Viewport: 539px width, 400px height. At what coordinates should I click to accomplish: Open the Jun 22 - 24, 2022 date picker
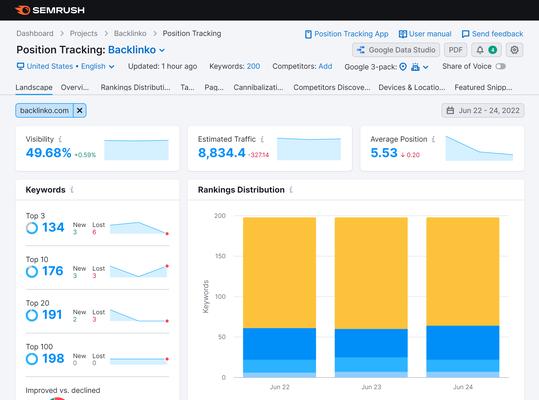(483, 111)
